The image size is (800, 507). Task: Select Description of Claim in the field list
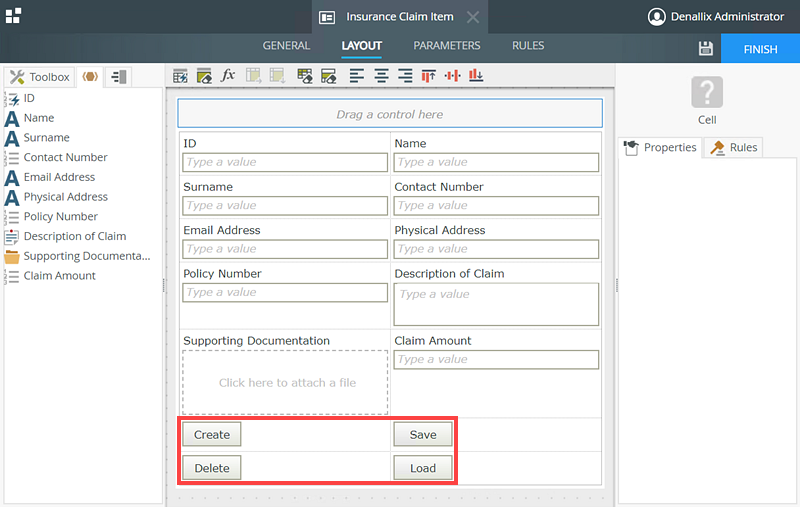[75, 236]
